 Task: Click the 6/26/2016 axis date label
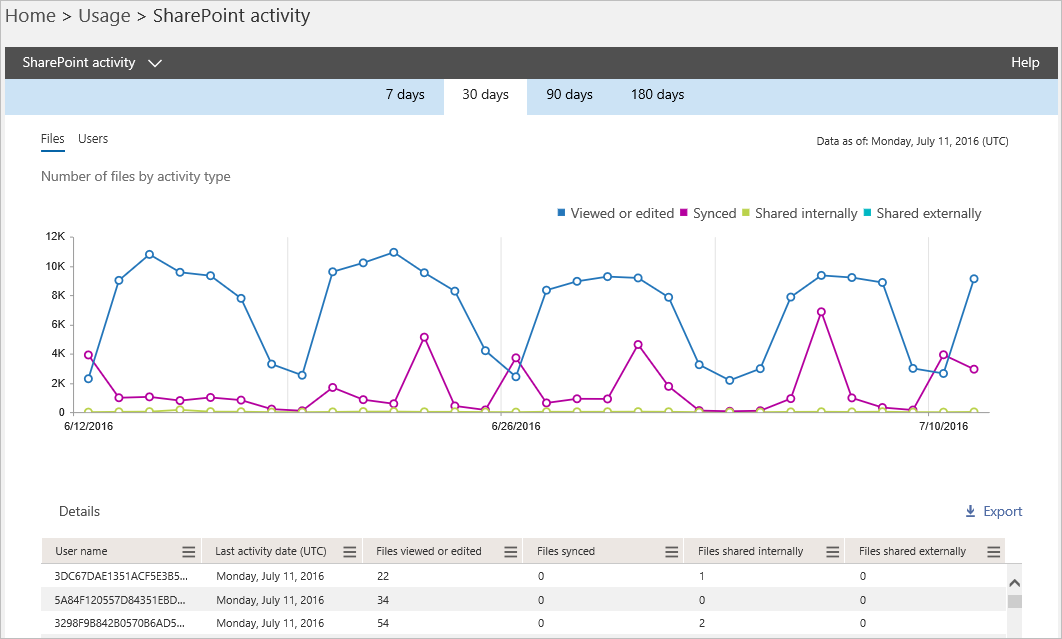click(515, 426)
